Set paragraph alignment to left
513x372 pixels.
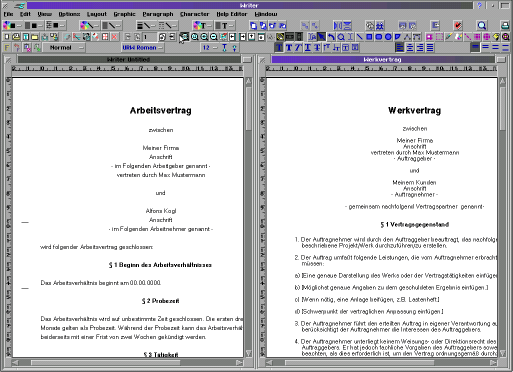tap(400, 48)
